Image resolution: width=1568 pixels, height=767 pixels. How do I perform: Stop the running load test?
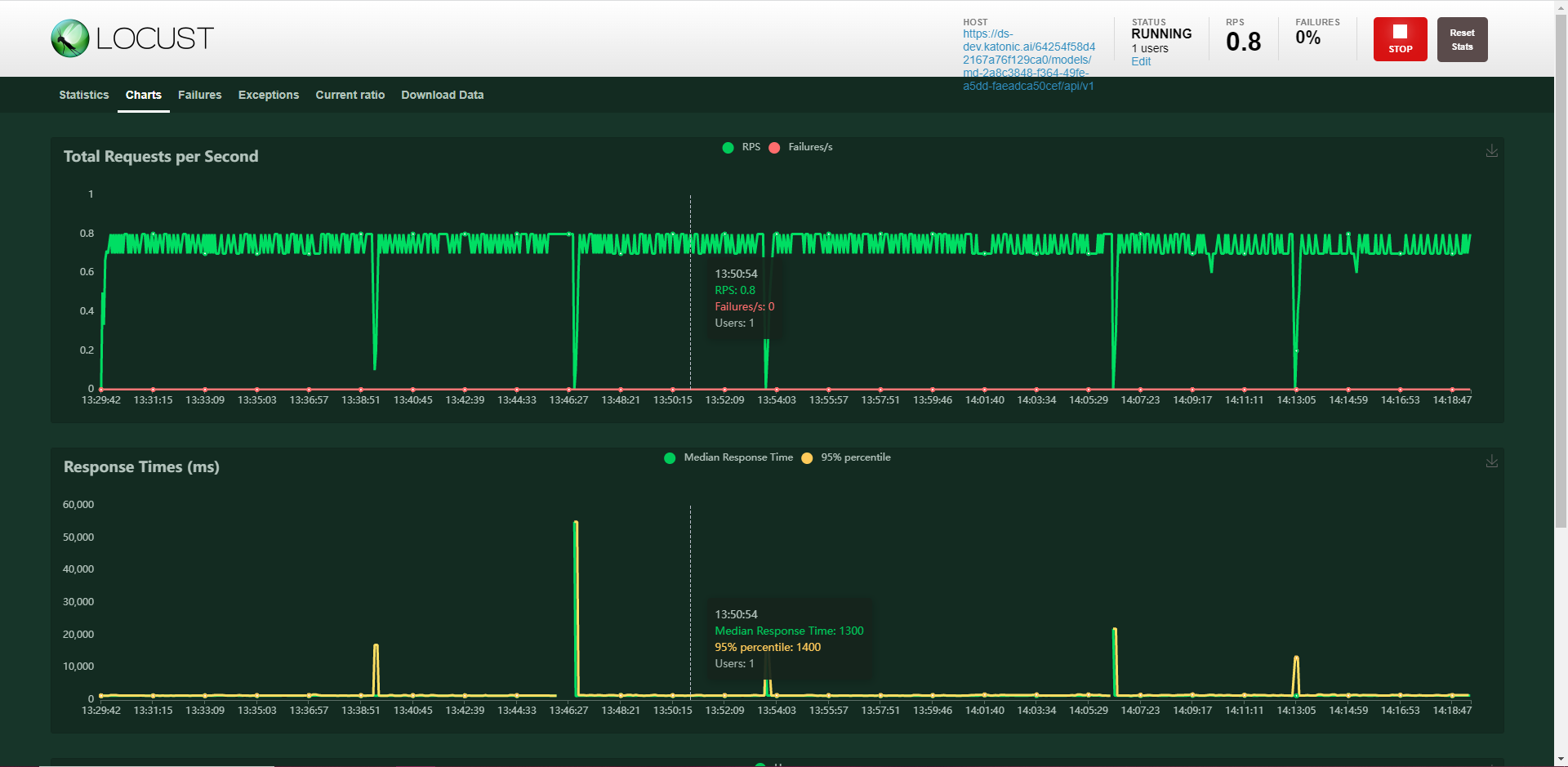tap(1401, 39)
